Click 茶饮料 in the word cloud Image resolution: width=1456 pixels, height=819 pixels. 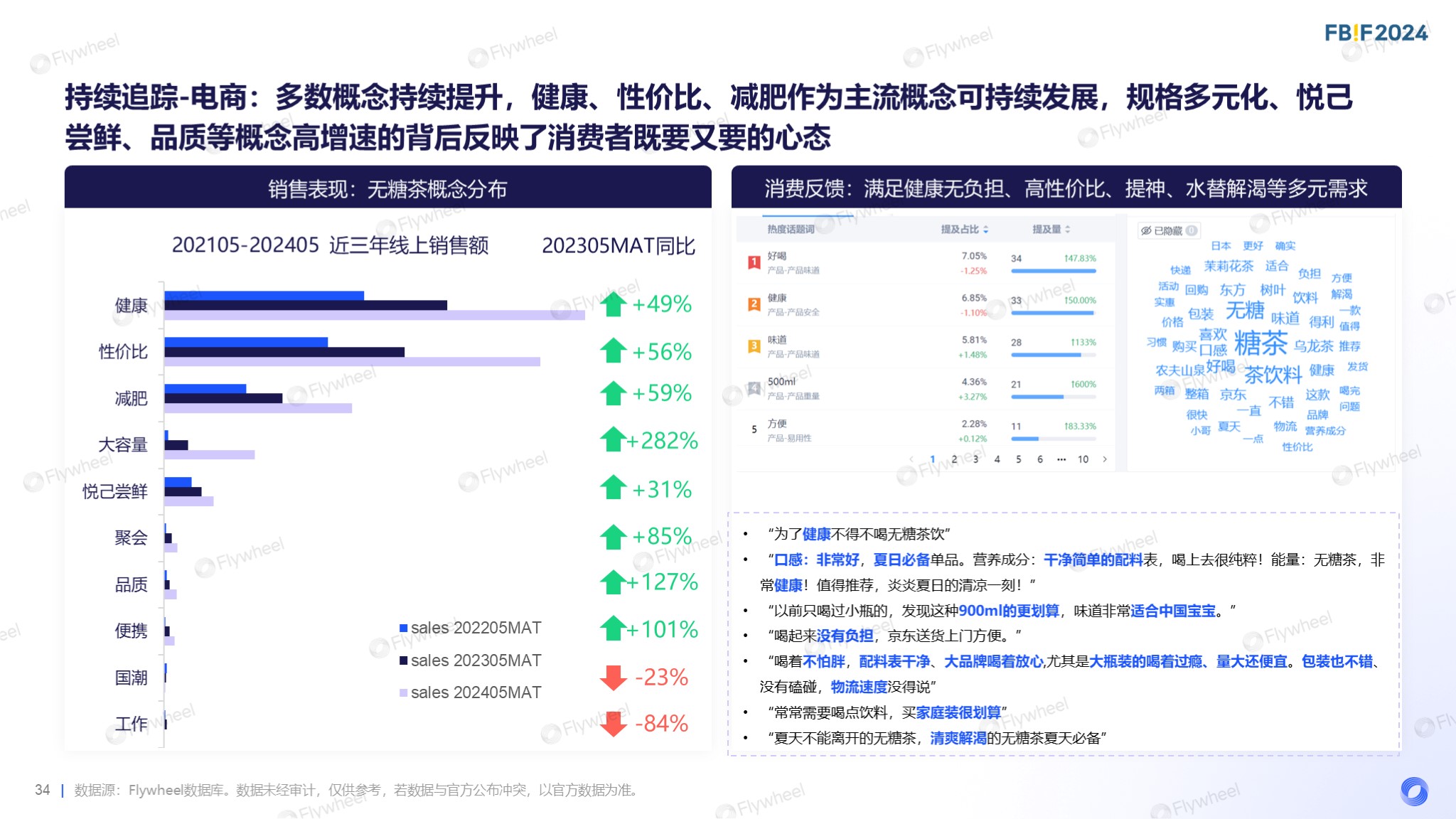coord(1273,375)
